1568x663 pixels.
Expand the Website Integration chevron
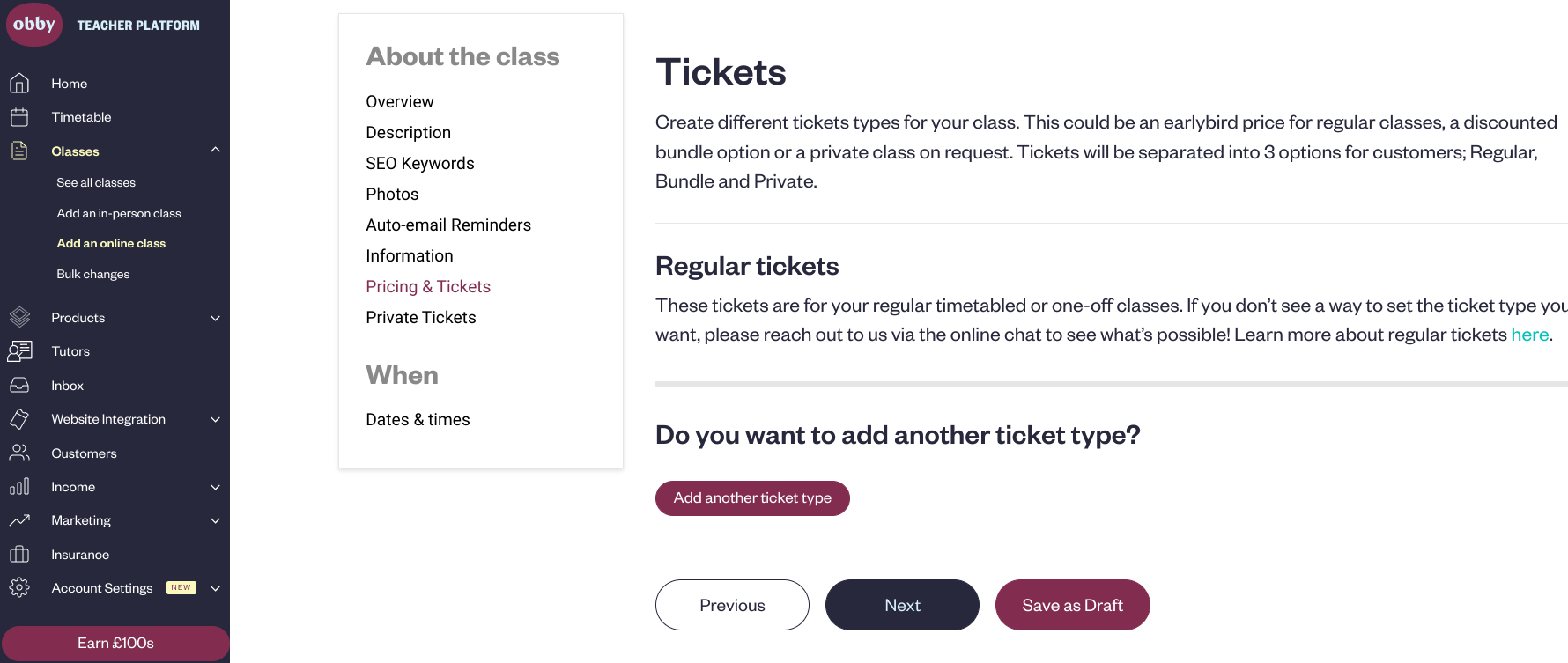pos(215,419)
